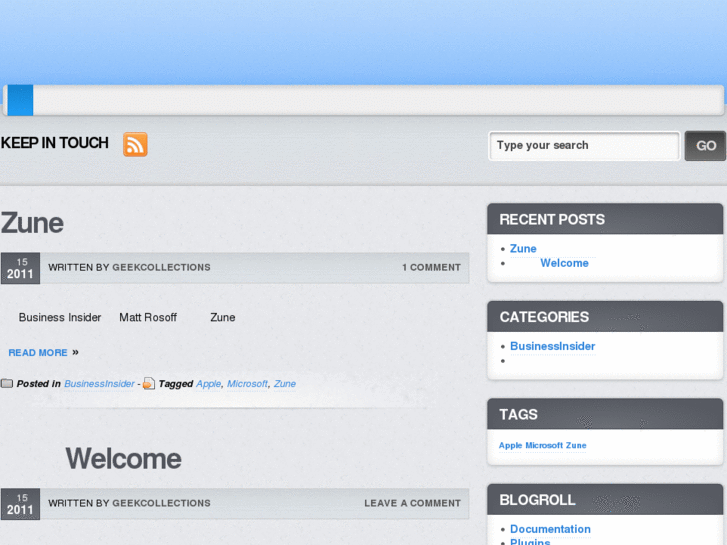The image size is (727, 545).
Task: Open BusinessInsider category in Posted in
Action: click(x=99, y=384)
